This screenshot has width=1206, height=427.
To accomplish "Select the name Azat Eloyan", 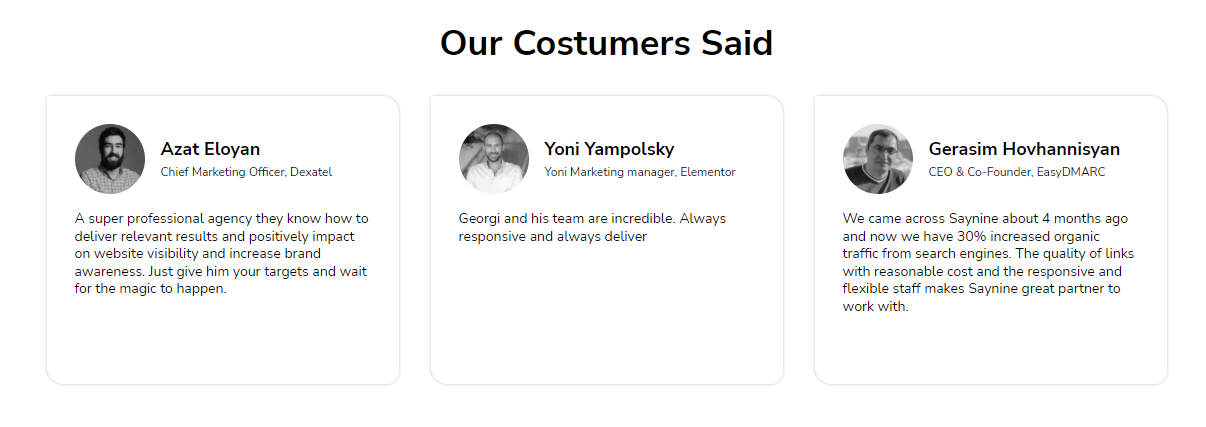I will click(x=210, y=149).
